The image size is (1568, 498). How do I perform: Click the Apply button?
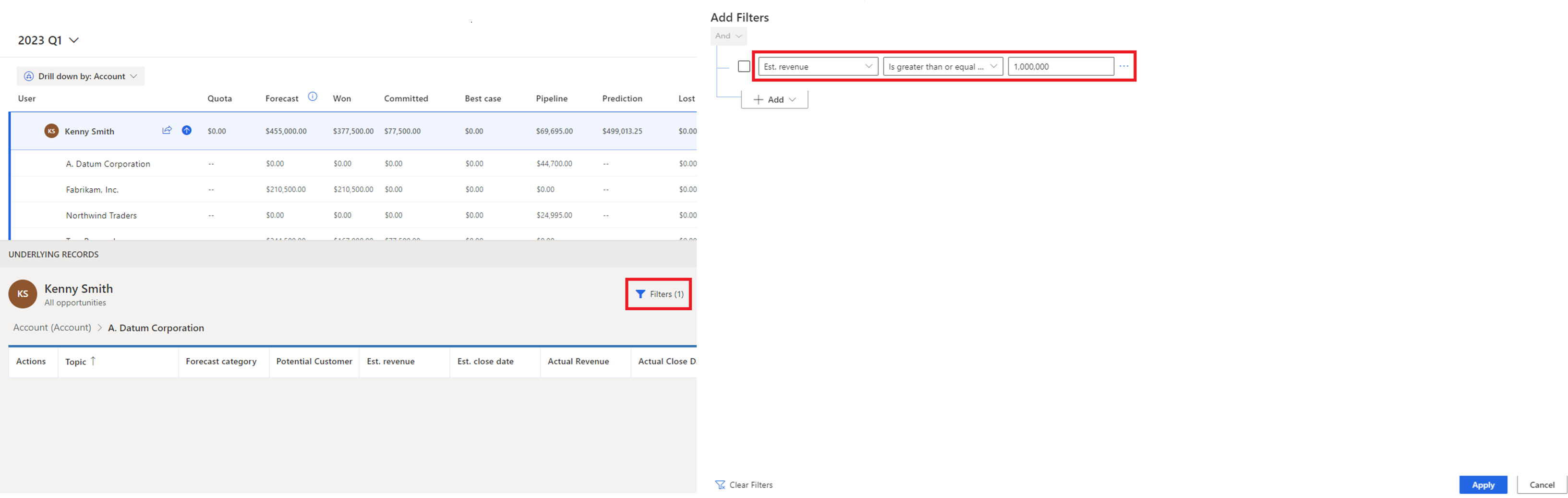(1483, 485)
